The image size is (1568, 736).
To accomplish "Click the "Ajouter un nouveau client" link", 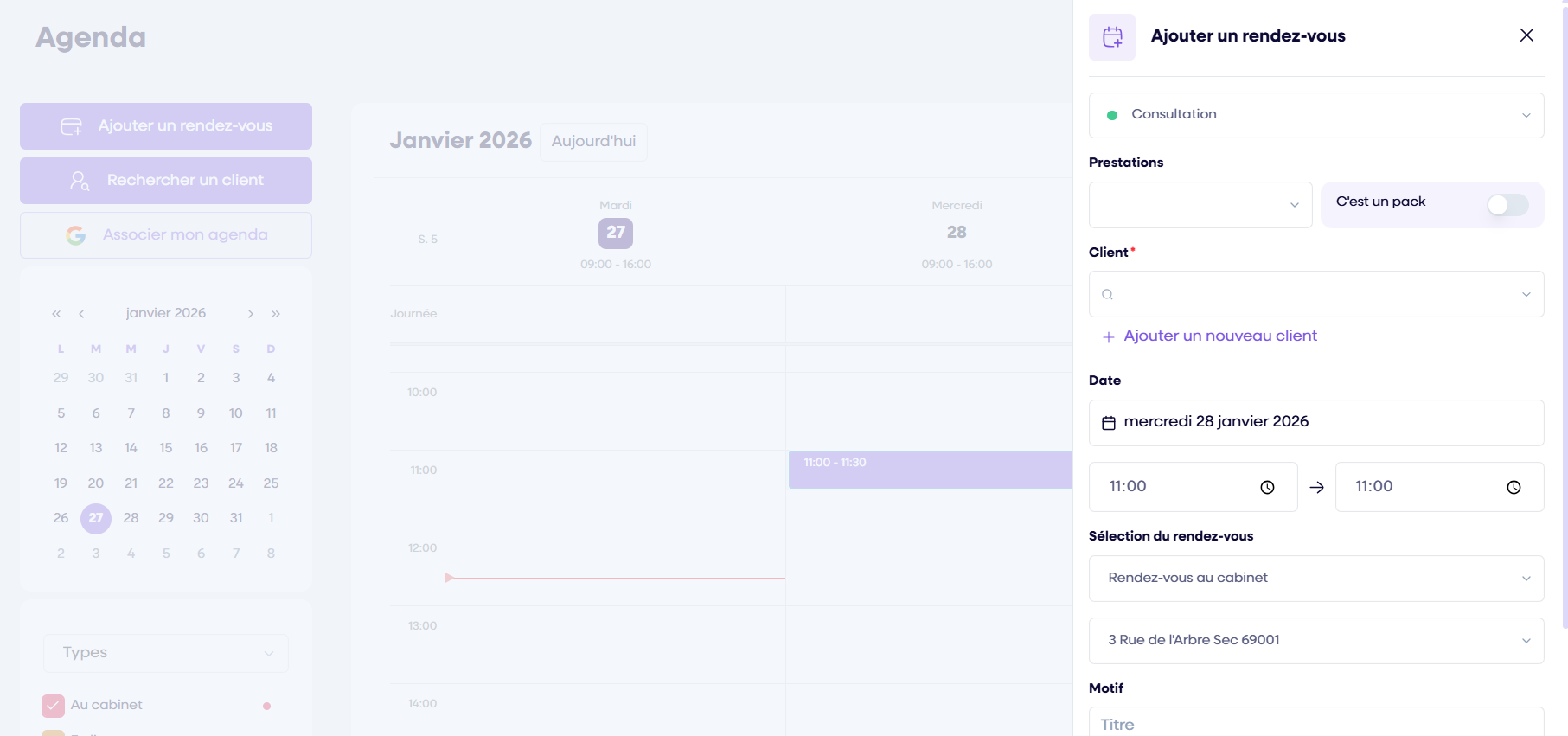I will [x=1219, y=336].
